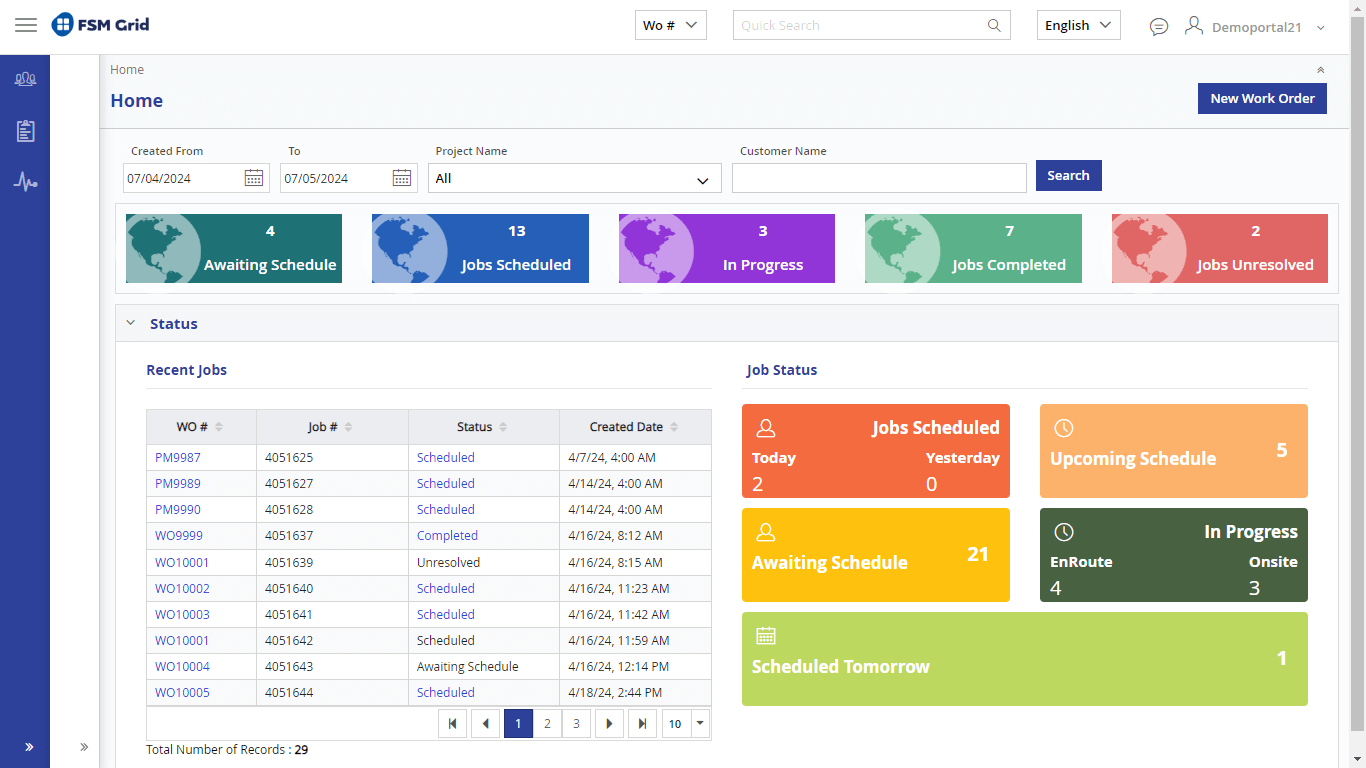Image resolution: width=1366 pixels, height=768 pixels.
Task: Expand the Demoportal21 account menu
Action: click(x=1320, y=28)
